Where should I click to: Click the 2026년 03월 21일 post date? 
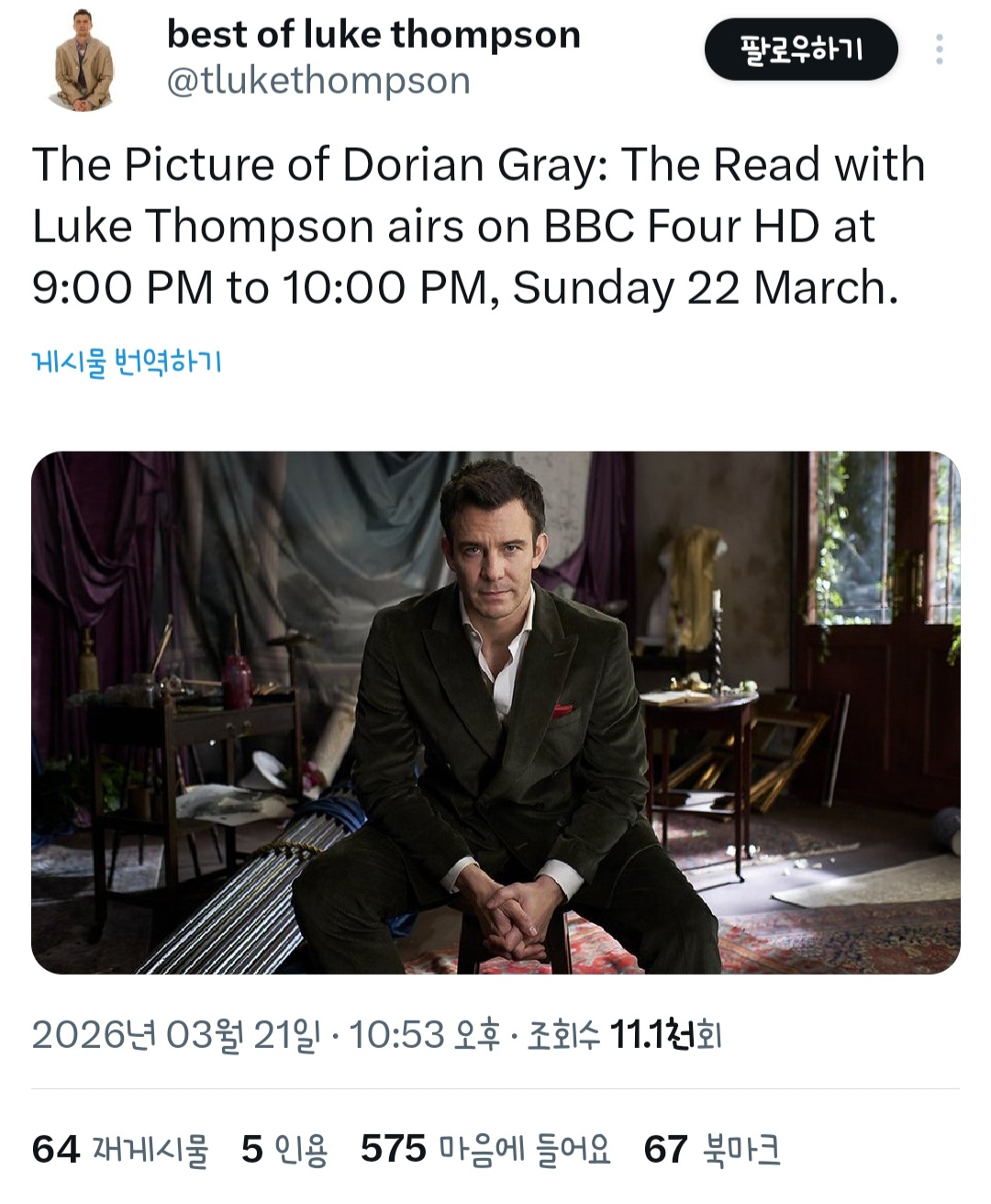click(175, 1035)
